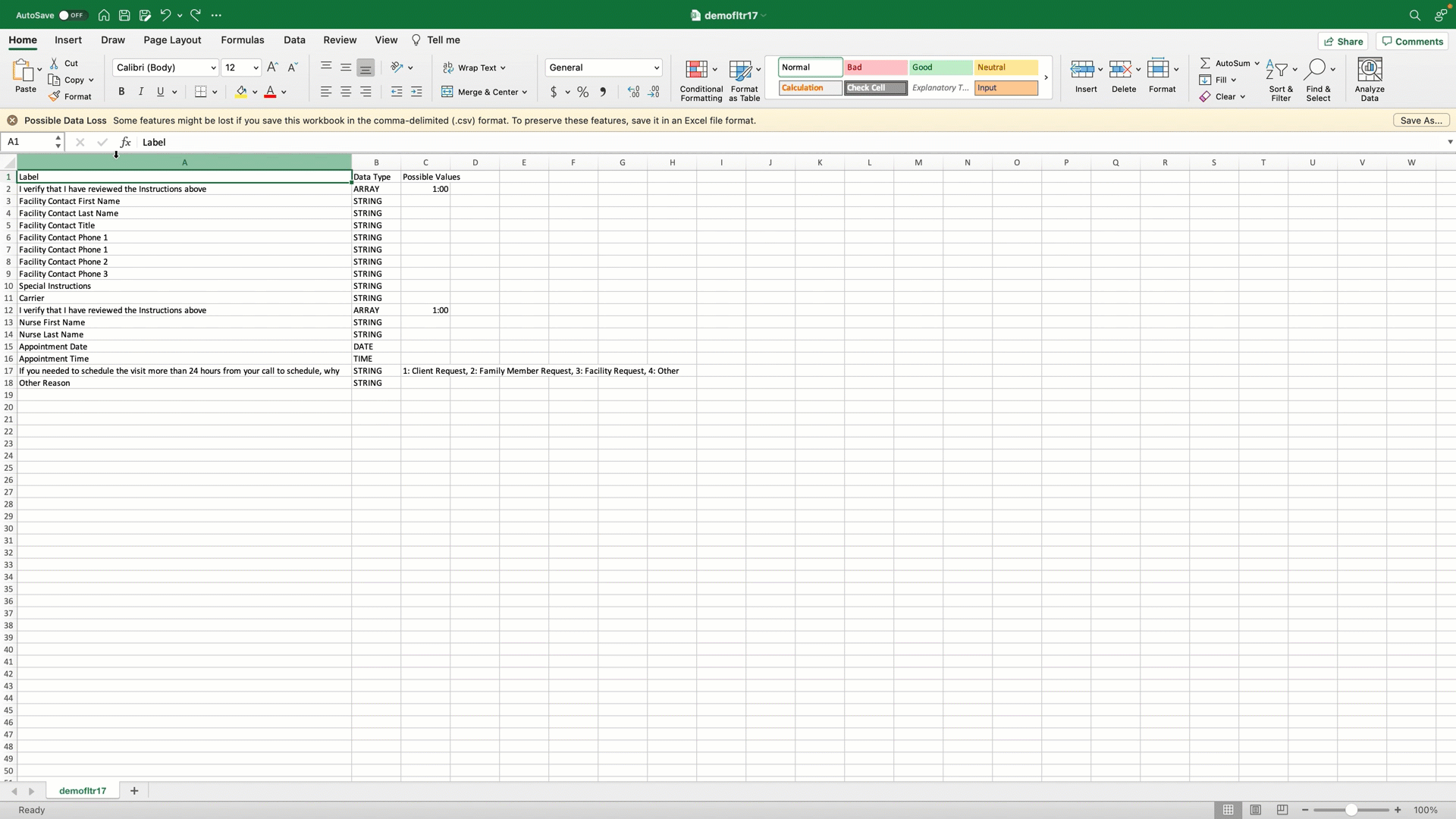Click the decrease indent icon
Image resolution: width=1456 pixels, height=819 pixels.
point(397,92)
